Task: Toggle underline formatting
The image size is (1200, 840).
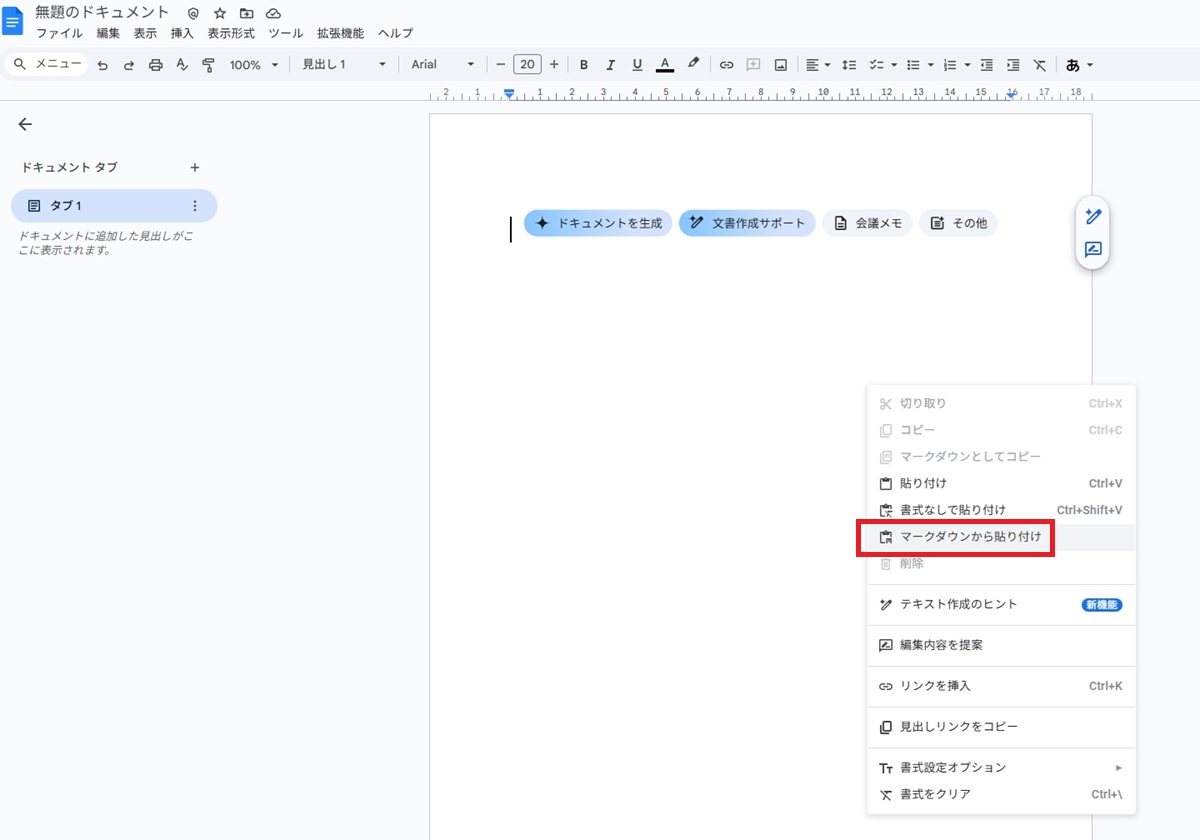Action: 637,65
